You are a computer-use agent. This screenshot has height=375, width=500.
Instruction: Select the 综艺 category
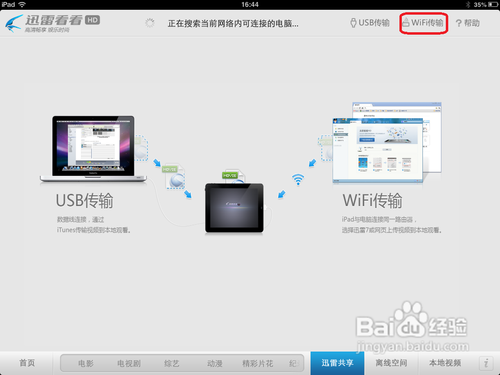pos(172,363)
